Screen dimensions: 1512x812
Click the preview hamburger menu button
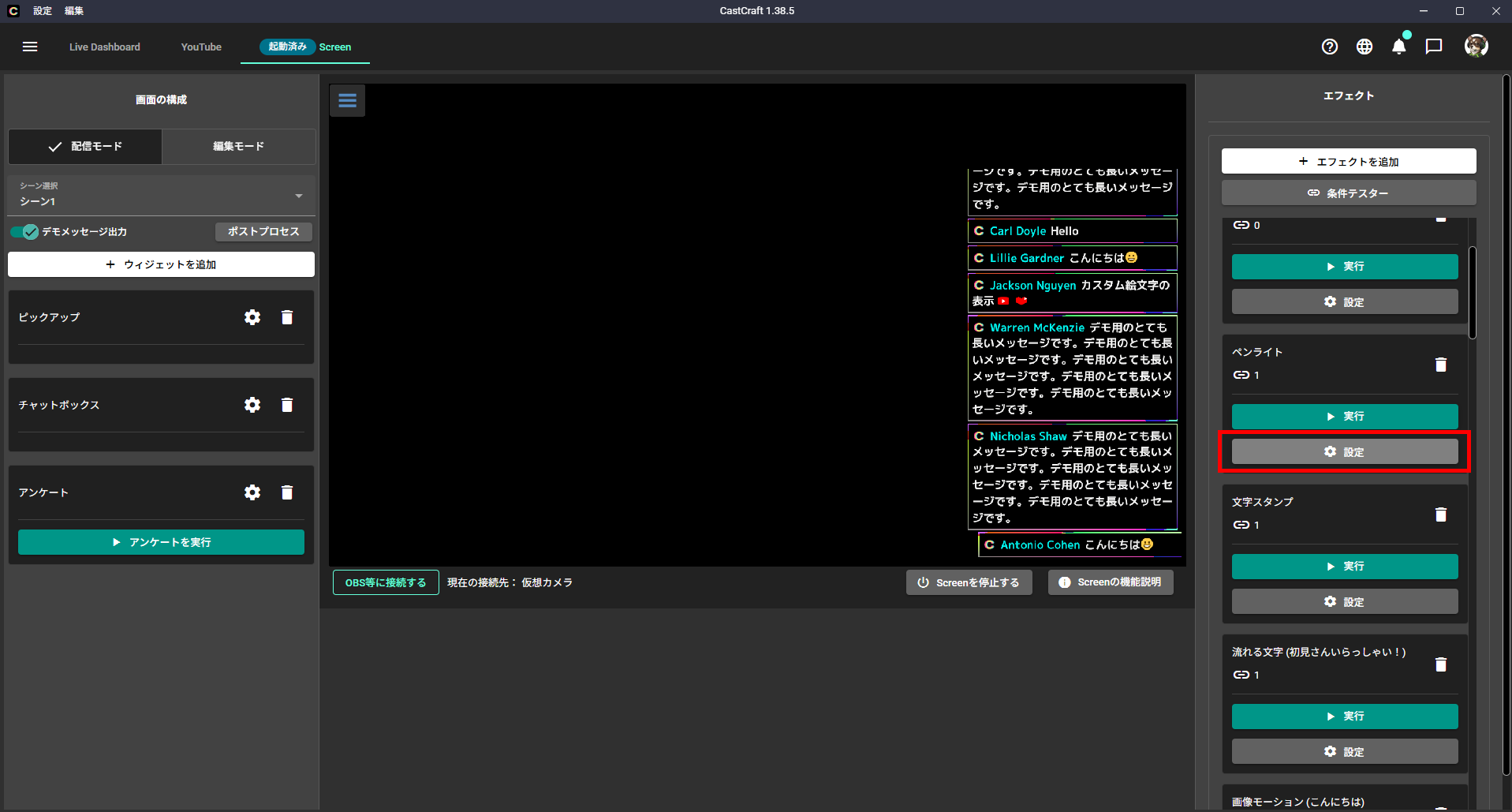(x=347, y=100)
